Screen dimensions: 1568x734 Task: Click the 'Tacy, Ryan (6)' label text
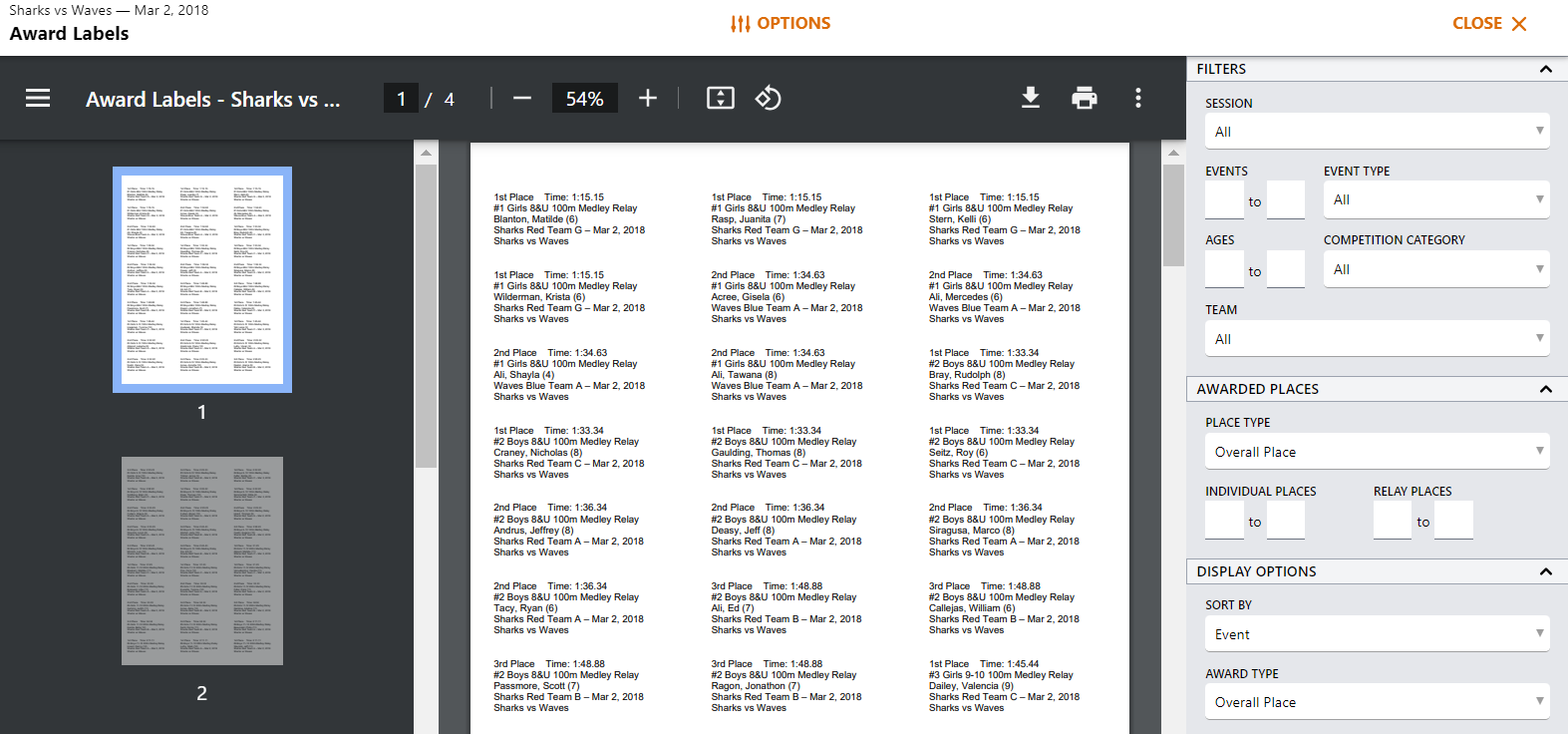(525, 608)
